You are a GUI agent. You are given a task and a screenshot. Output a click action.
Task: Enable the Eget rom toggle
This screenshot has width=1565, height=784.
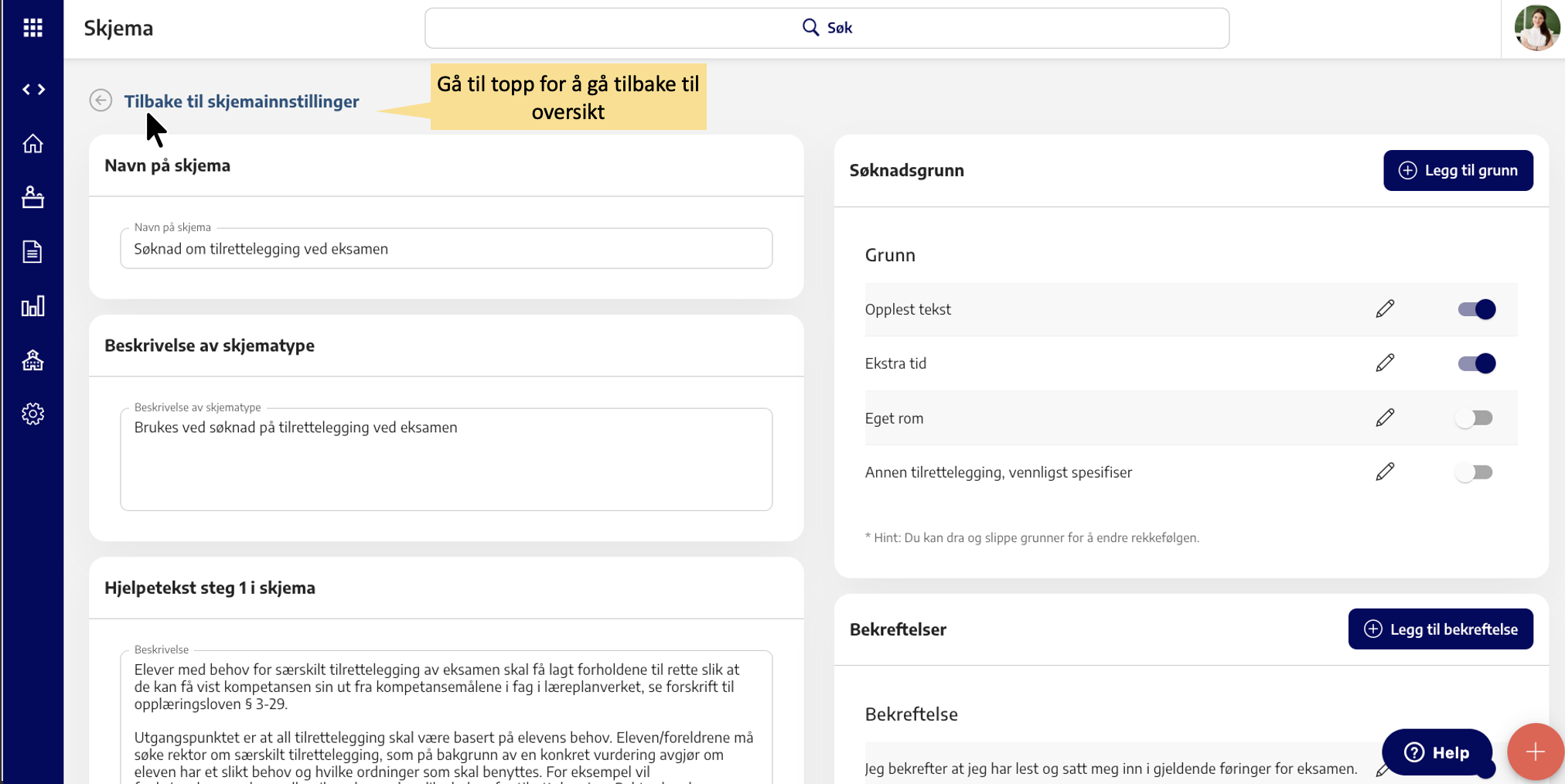pyautogui.click(x=1474, y=418)
